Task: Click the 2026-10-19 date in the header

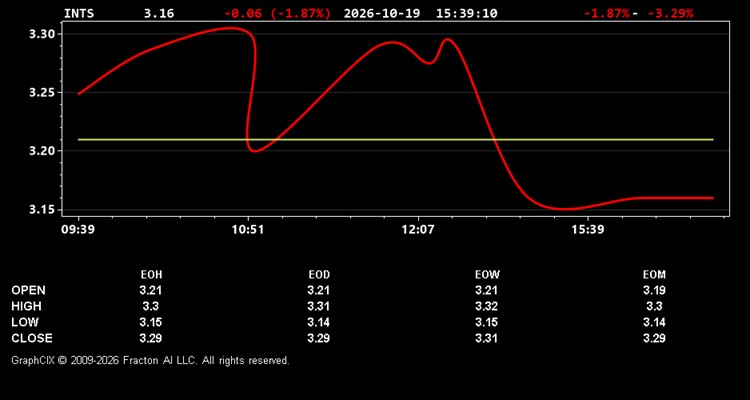Action: (x=382, y=13)
